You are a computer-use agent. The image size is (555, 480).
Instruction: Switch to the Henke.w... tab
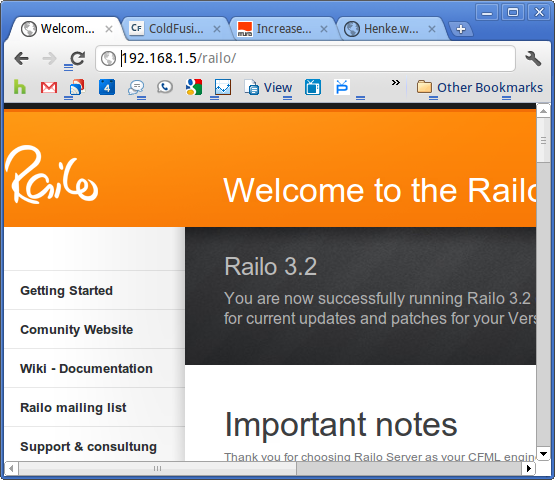(390, 29)
